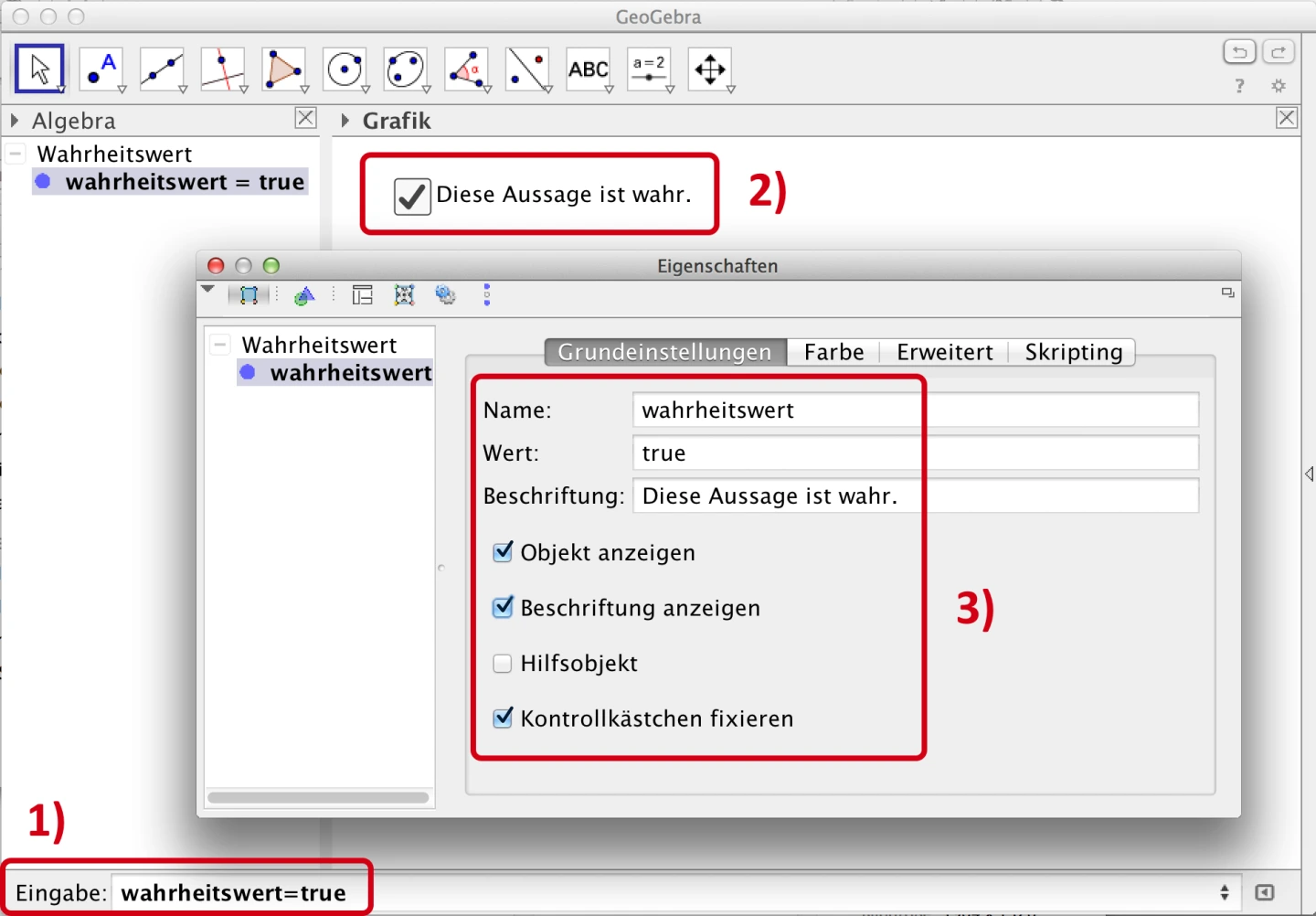Switch to the Farbe tab
Image resolution: width=1316 pixels, height=916 pixels.
point(833,353)
